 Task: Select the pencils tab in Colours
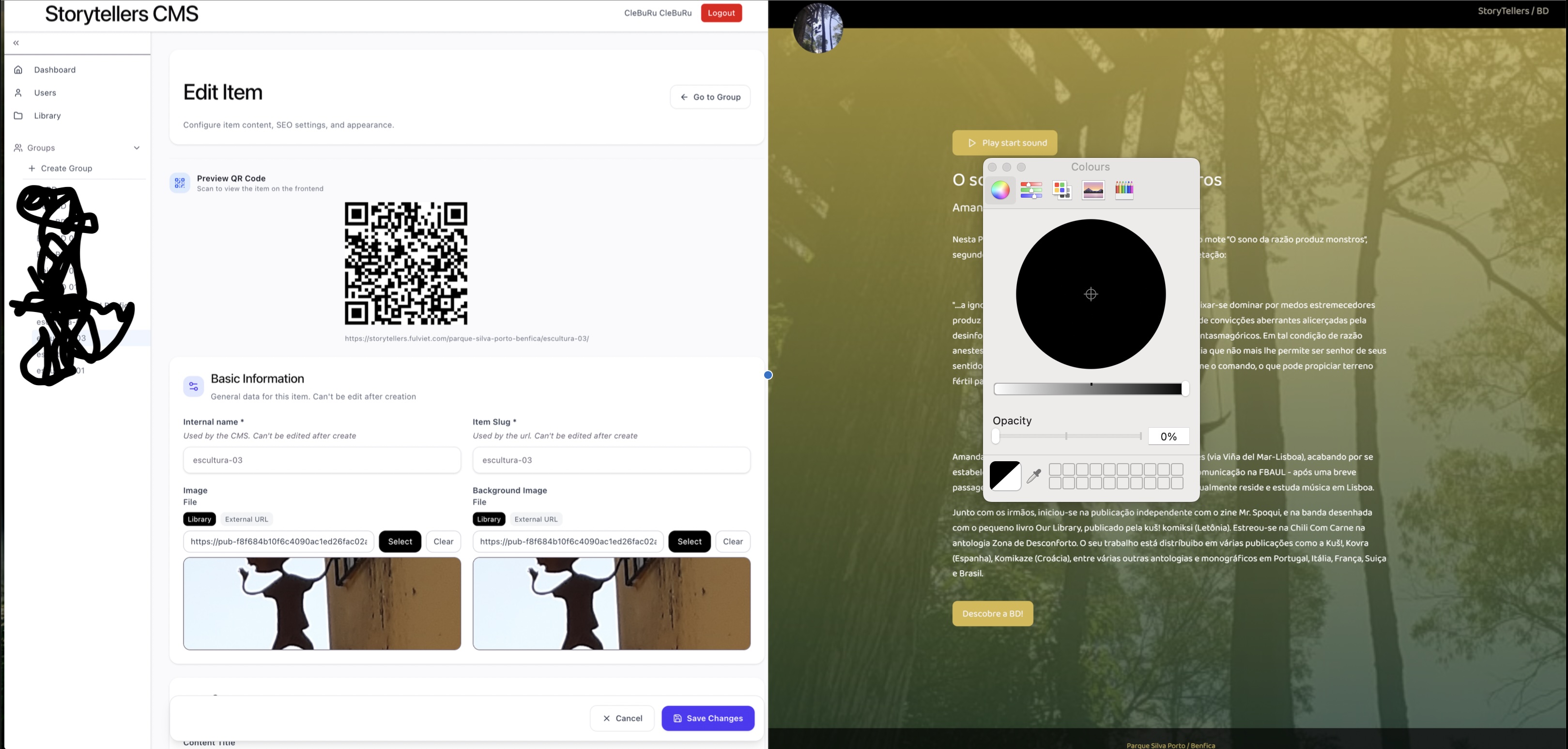click(1124, 190)
